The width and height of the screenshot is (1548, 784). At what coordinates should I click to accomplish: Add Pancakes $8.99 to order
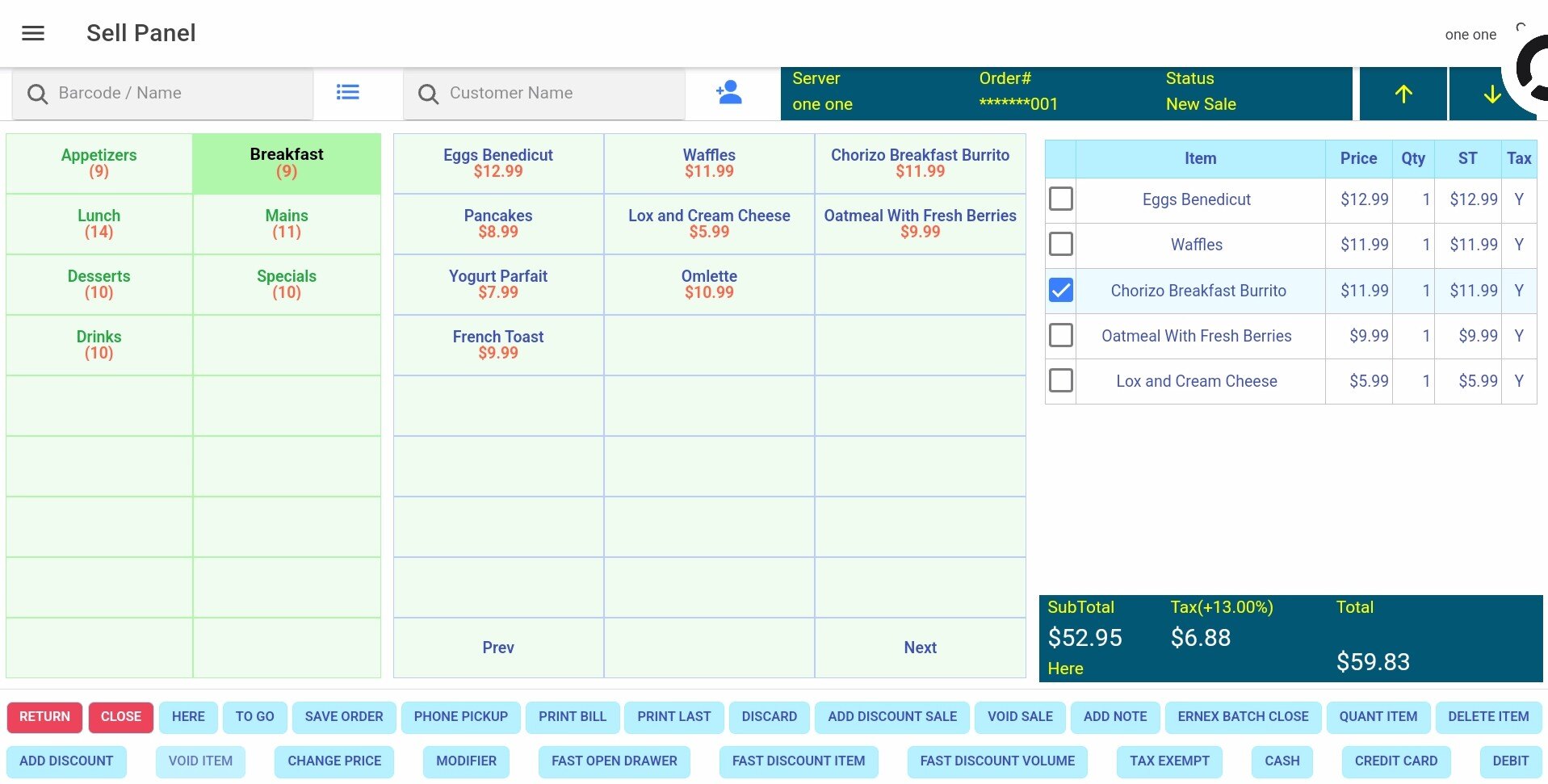coord(498,224)
